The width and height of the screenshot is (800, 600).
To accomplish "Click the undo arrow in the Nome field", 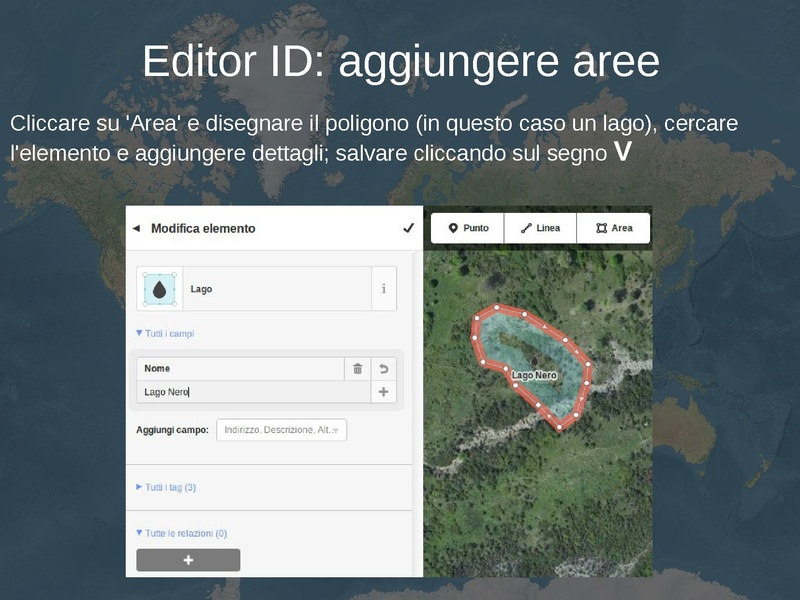I will tap(383, 368).
